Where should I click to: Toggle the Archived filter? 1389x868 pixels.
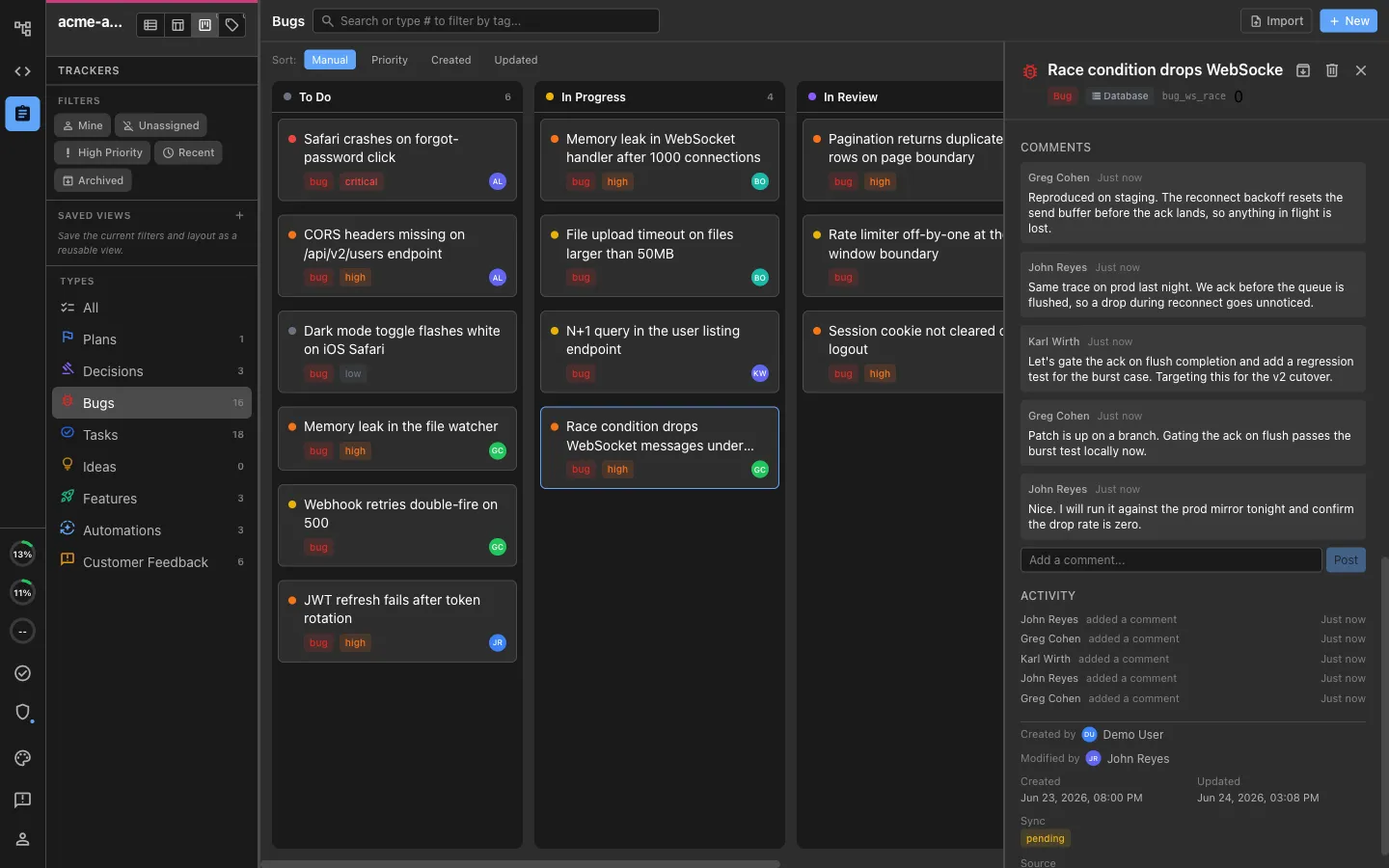93,180
